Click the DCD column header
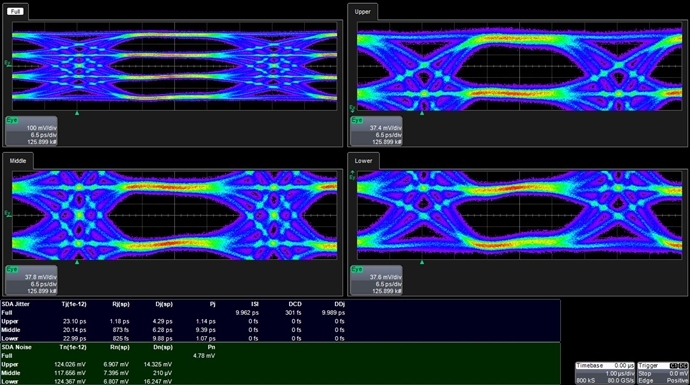This screenshot has width=690, height=385. pyautogui.click(x=295, y=304)
